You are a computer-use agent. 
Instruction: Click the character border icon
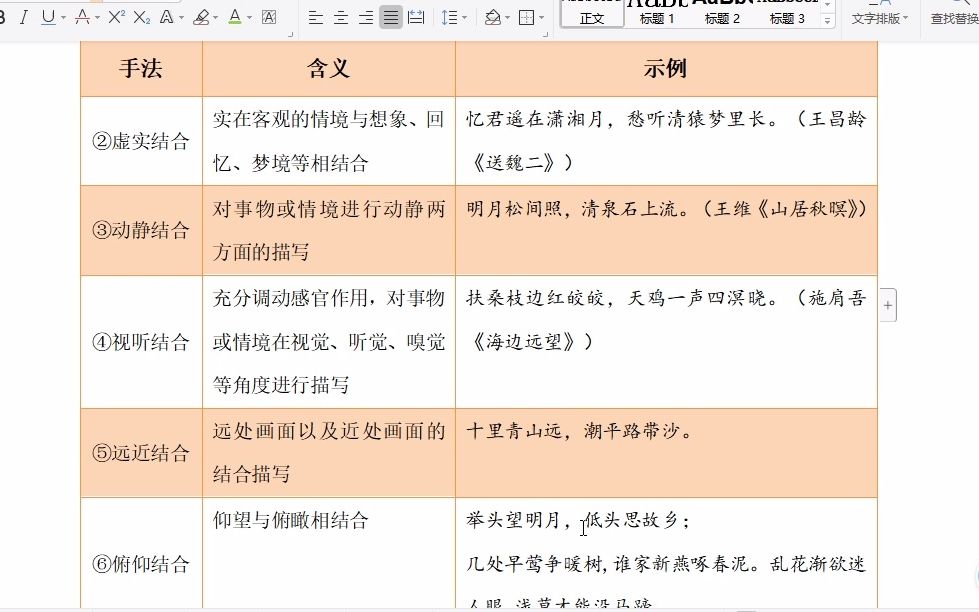269,17
